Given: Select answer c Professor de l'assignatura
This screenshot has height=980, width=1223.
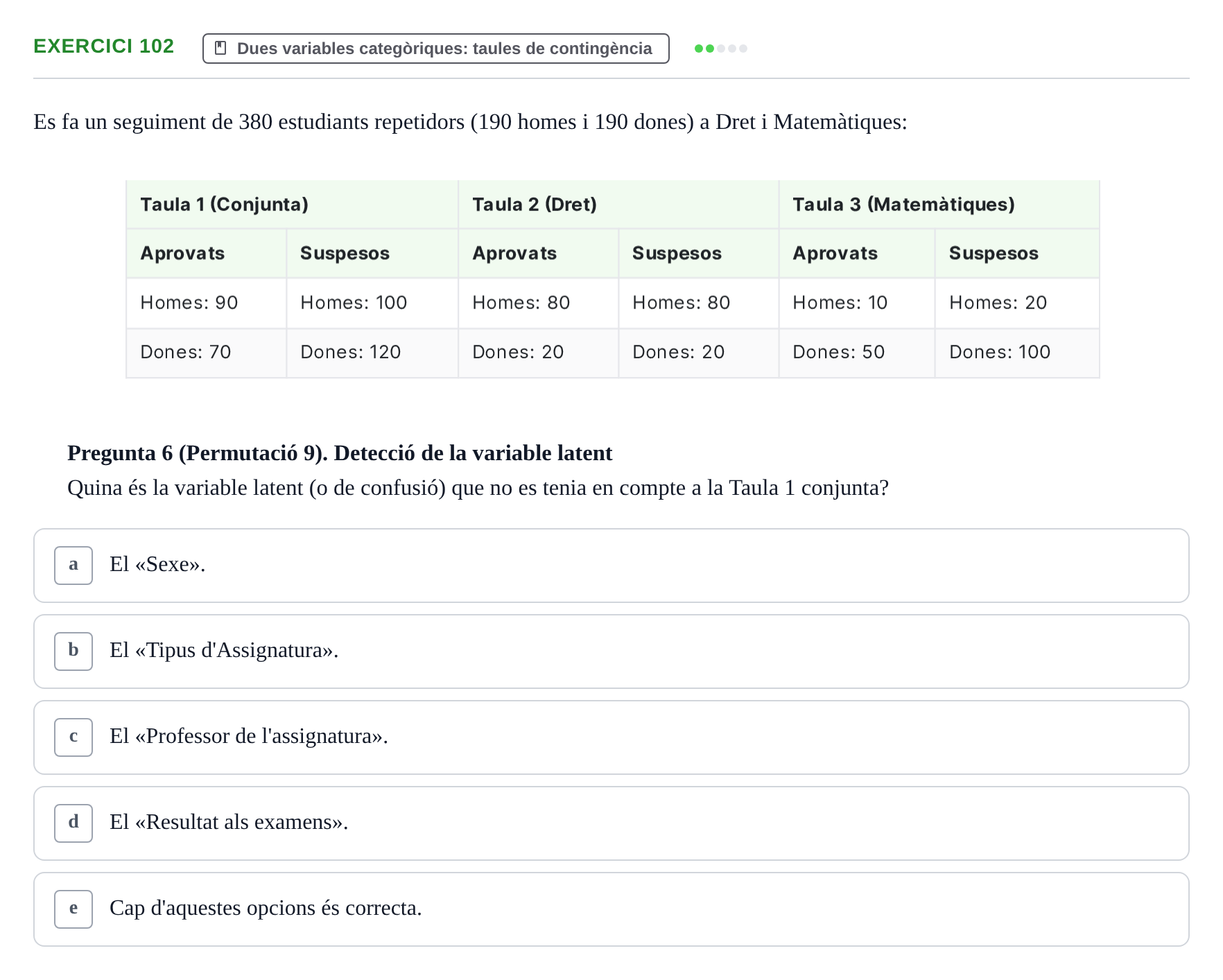Looking at the screenshot, I should [x=611, y=737].
